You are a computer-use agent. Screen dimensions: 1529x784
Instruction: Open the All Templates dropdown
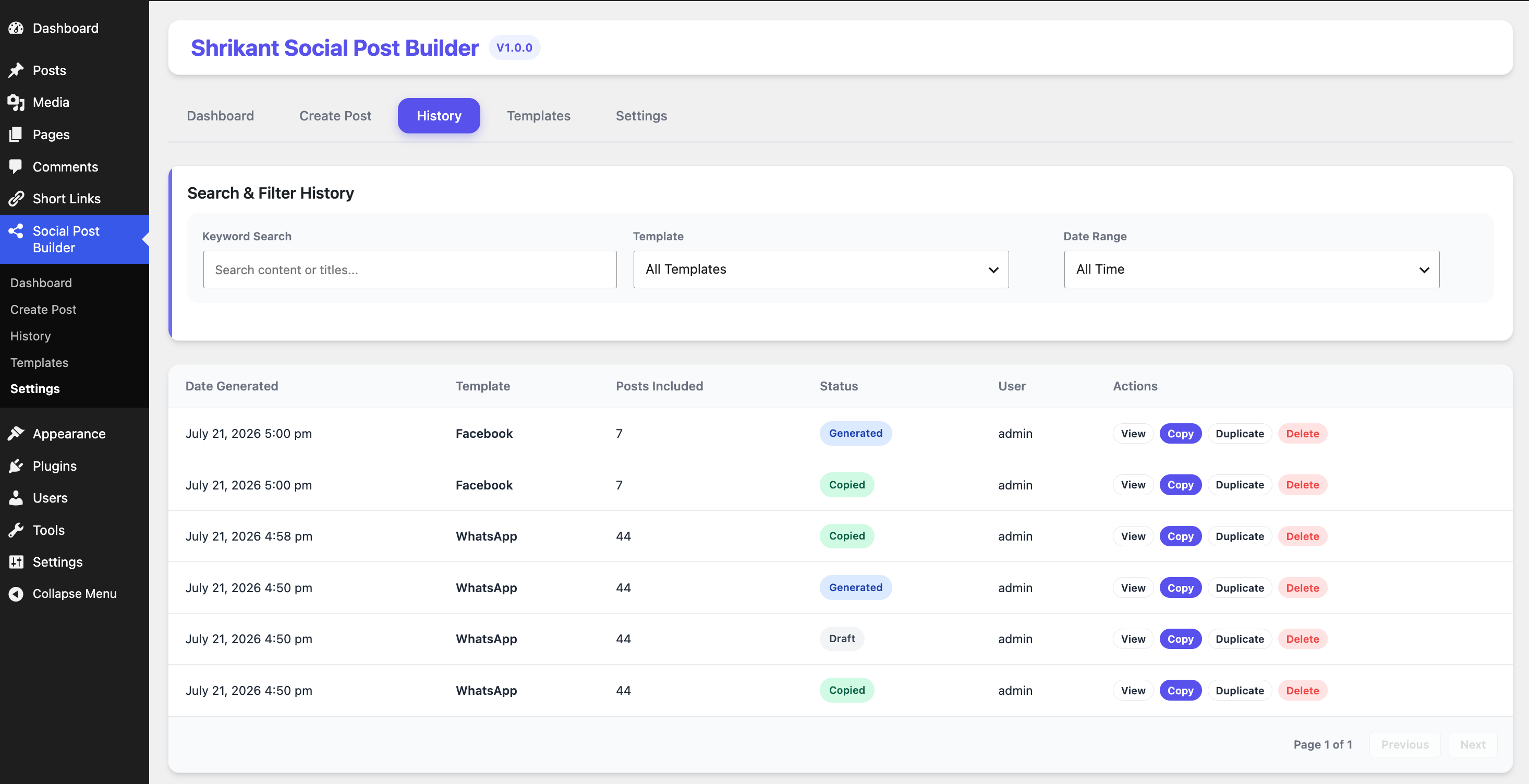click(x=821, y=269)
